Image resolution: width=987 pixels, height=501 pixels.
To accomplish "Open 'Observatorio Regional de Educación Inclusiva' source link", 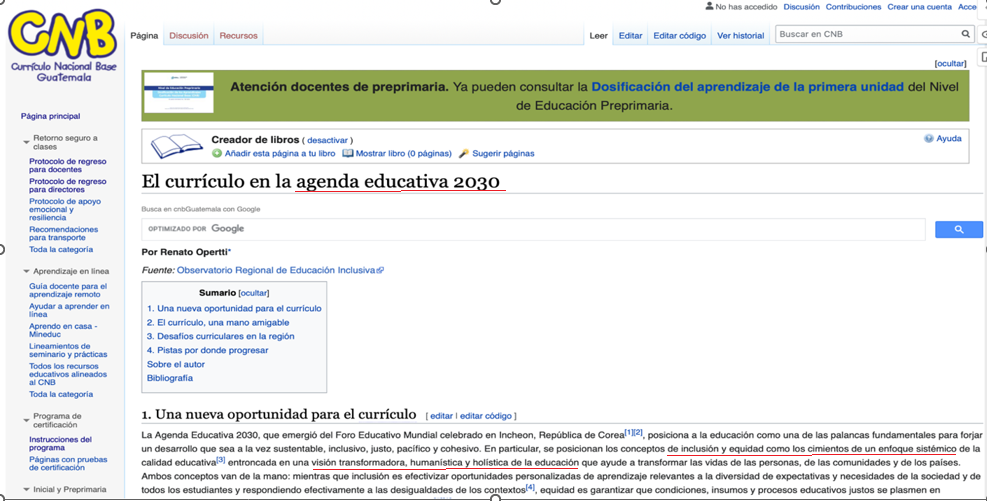I will [x=280, y=270].
